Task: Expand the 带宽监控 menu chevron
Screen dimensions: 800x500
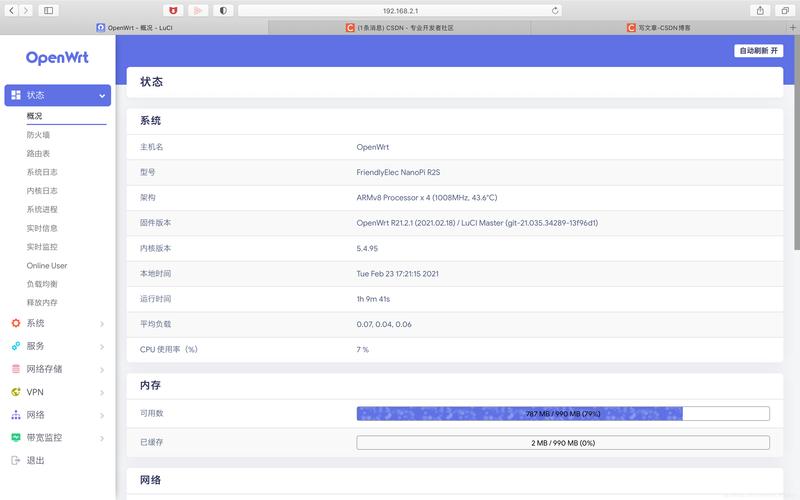Action: pyautogui.click(x=102, y=438)
